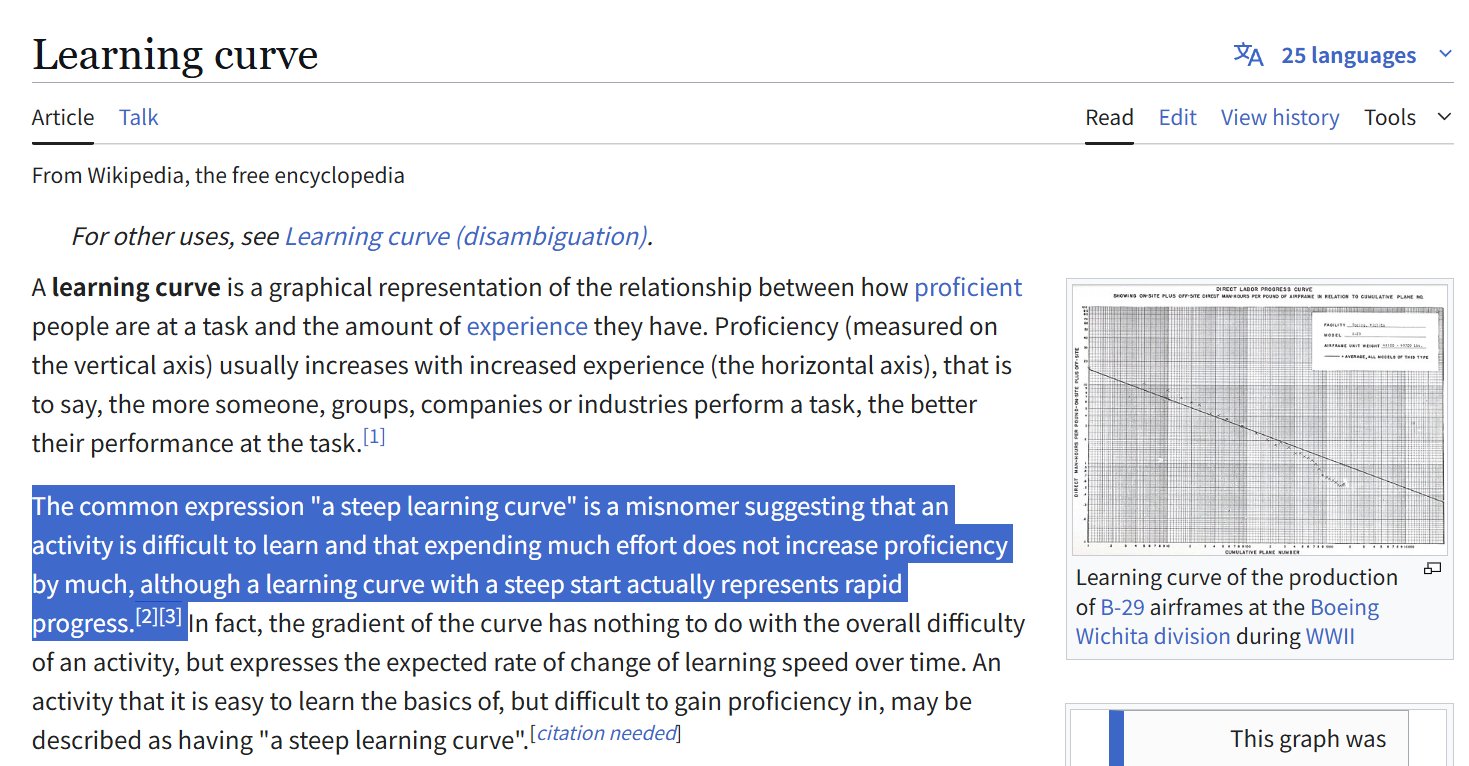This screenshot has width=1469, height=766.
Task: Open the B-29 link in caption
Action: point(1121,608)
